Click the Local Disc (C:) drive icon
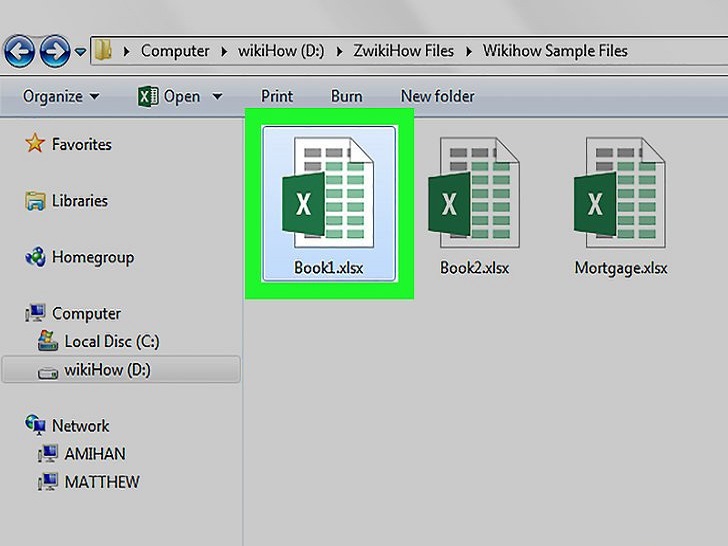Viewport: 728px width, 546px height. click(x=48, y=341)
